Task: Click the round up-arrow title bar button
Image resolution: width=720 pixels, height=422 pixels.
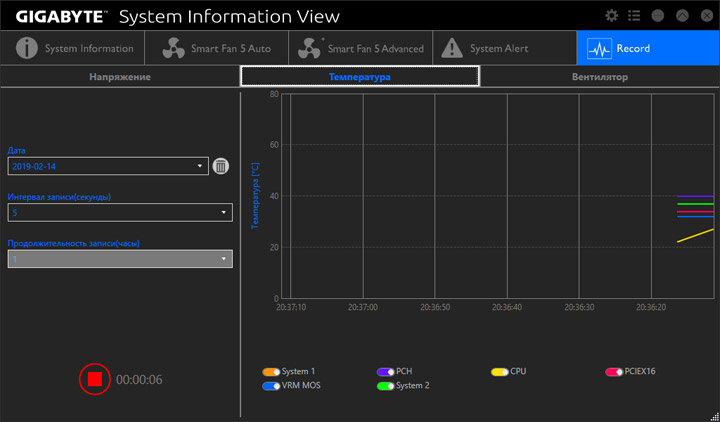Action: coord(682,16)
